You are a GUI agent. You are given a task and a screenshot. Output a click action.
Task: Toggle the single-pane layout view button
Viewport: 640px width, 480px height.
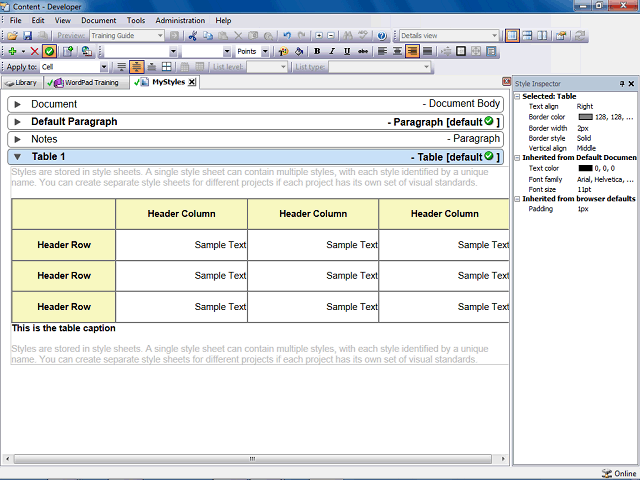(x=512, y=36)
